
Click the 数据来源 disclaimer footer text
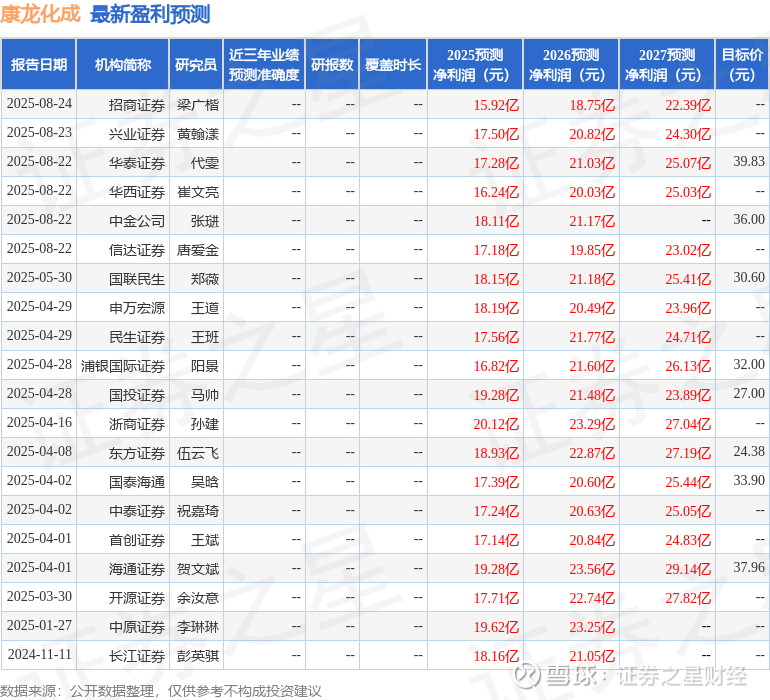click(x=161, y=691)
